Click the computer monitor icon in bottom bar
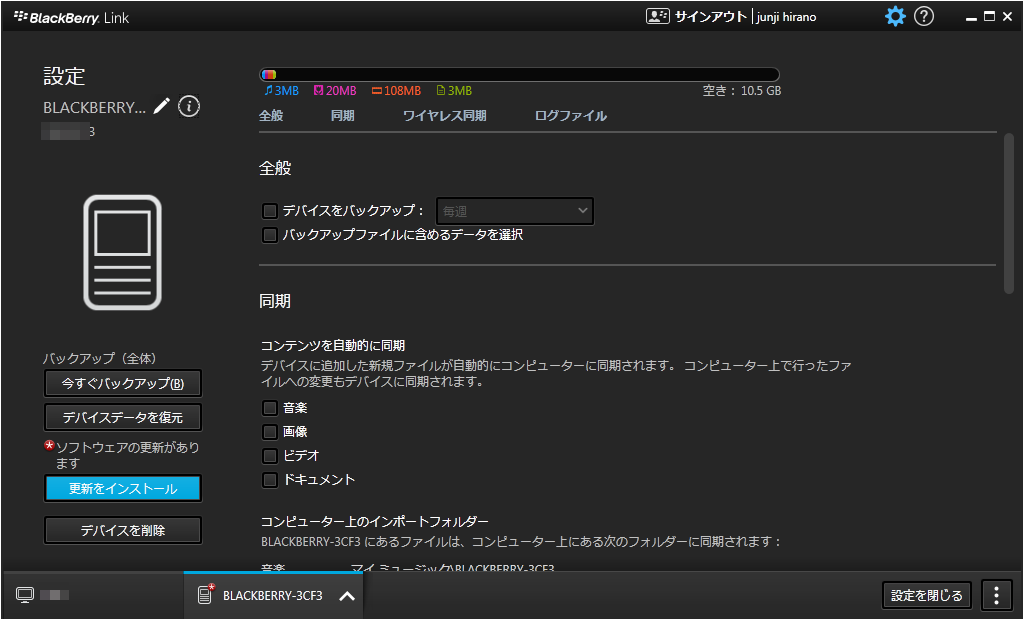This screenshot has height=620, width=1024. click(x=25, y=595)
